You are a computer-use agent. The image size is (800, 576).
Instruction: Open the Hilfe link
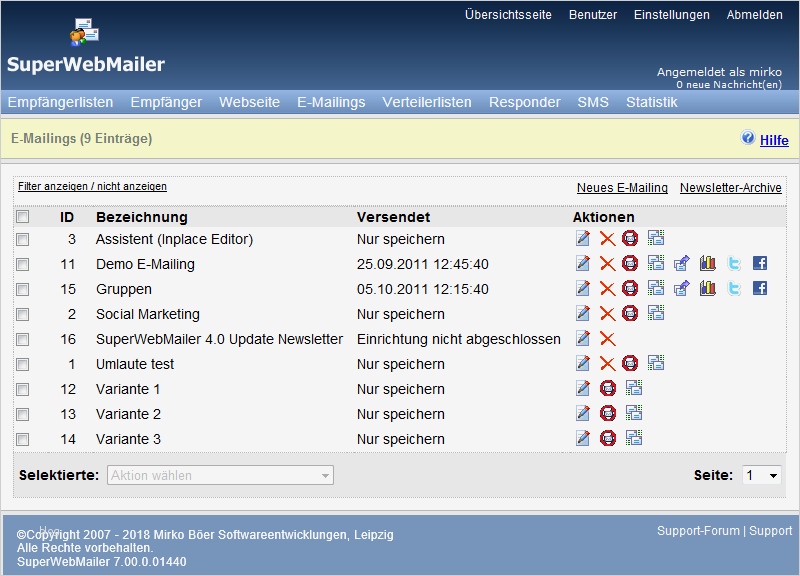click(x=774, y=140)
